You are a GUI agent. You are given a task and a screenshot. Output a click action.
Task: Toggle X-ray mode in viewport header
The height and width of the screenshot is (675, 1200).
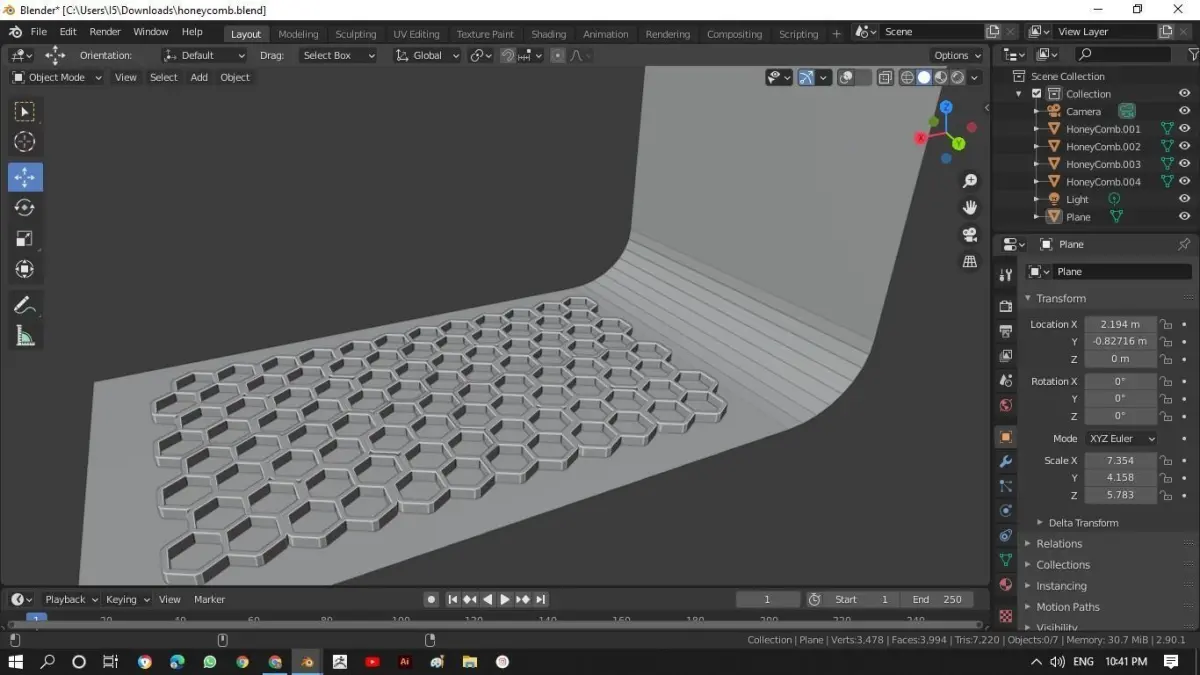[x=885, y=77]
